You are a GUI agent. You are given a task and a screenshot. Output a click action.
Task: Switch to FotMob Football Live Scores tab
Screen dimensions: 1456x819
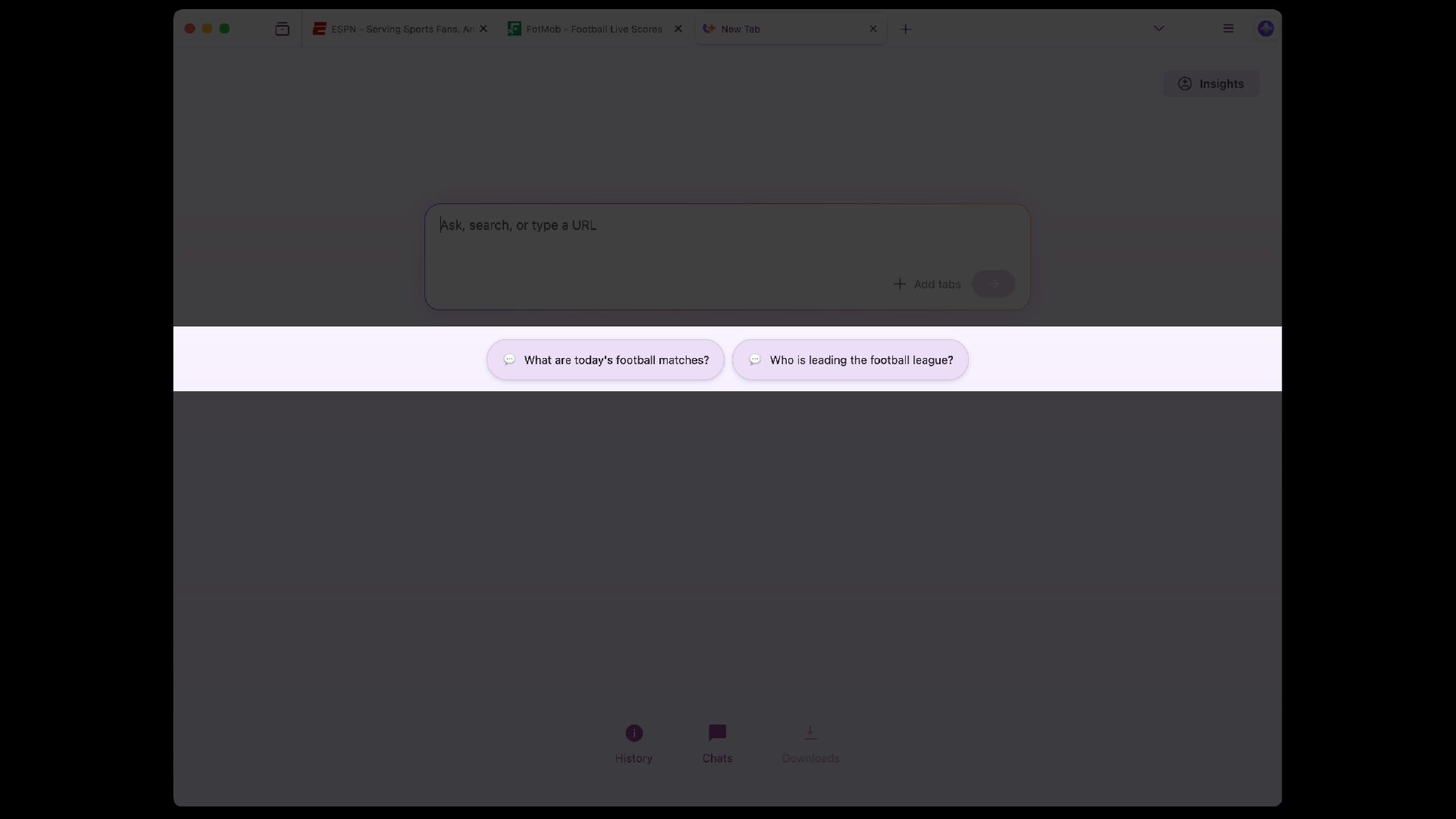pyautogui.click(x=595, y=29)
